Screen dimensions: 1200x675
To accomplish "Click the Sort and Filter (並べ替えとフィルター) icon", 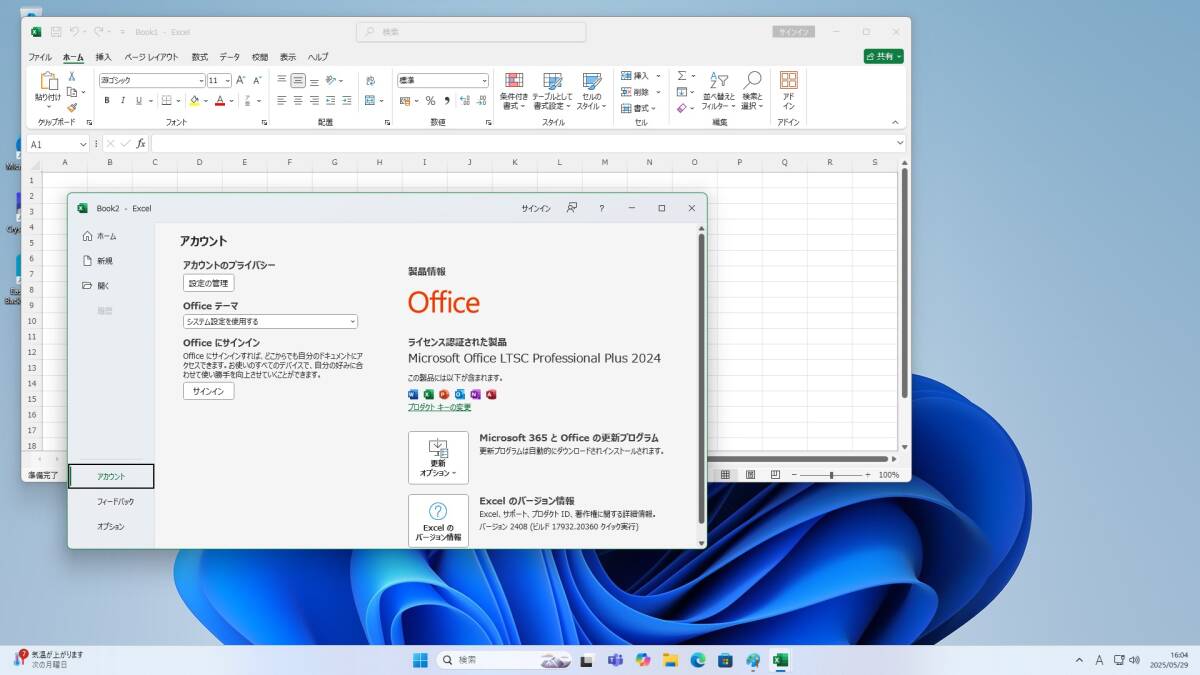I will click(718, 91).
